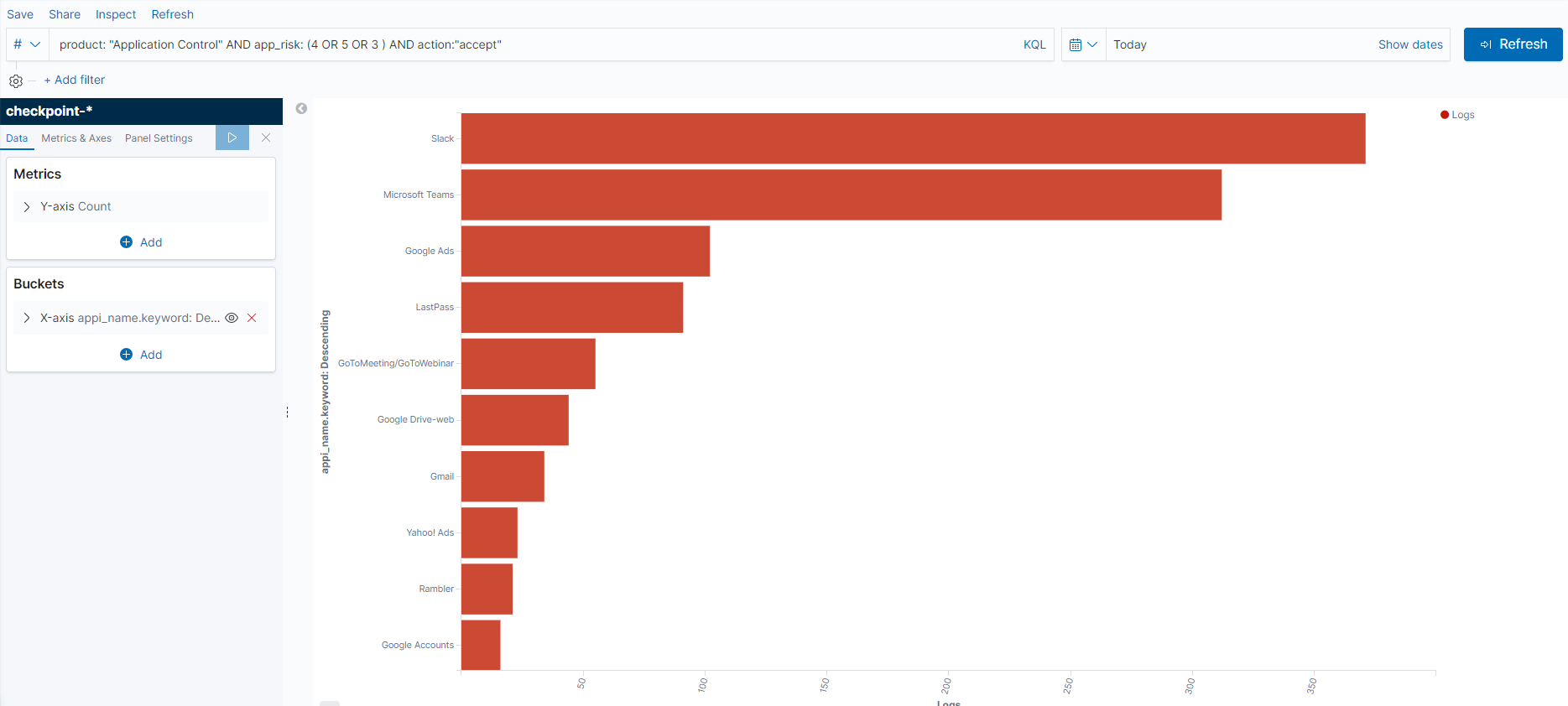Click the Google Drive-web bar
Viewport: 1568px width, 706px height.
click(x=515, y=420)
